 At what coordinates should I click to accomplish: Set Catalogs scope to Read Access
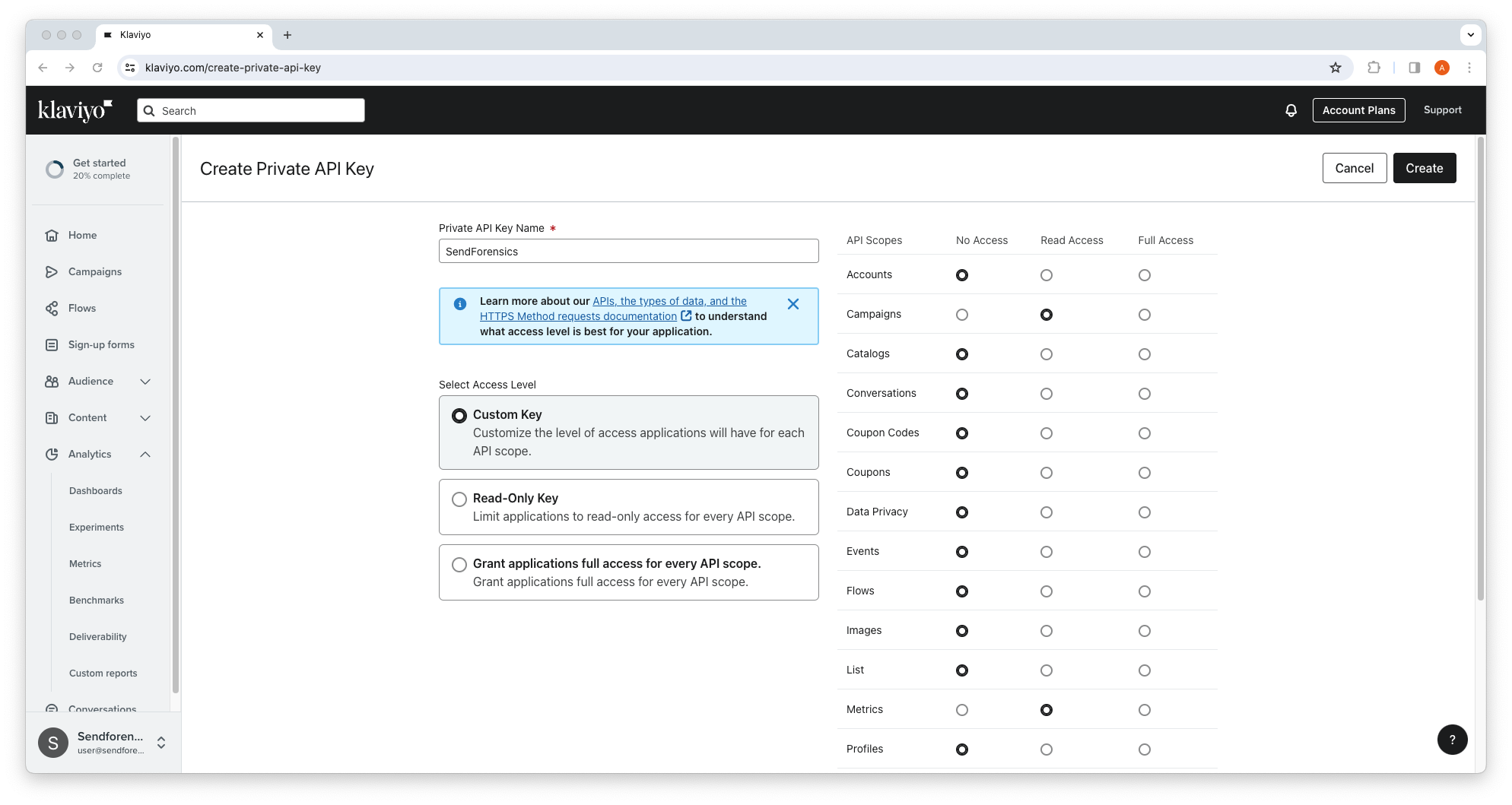click(x=1047, y=354)
